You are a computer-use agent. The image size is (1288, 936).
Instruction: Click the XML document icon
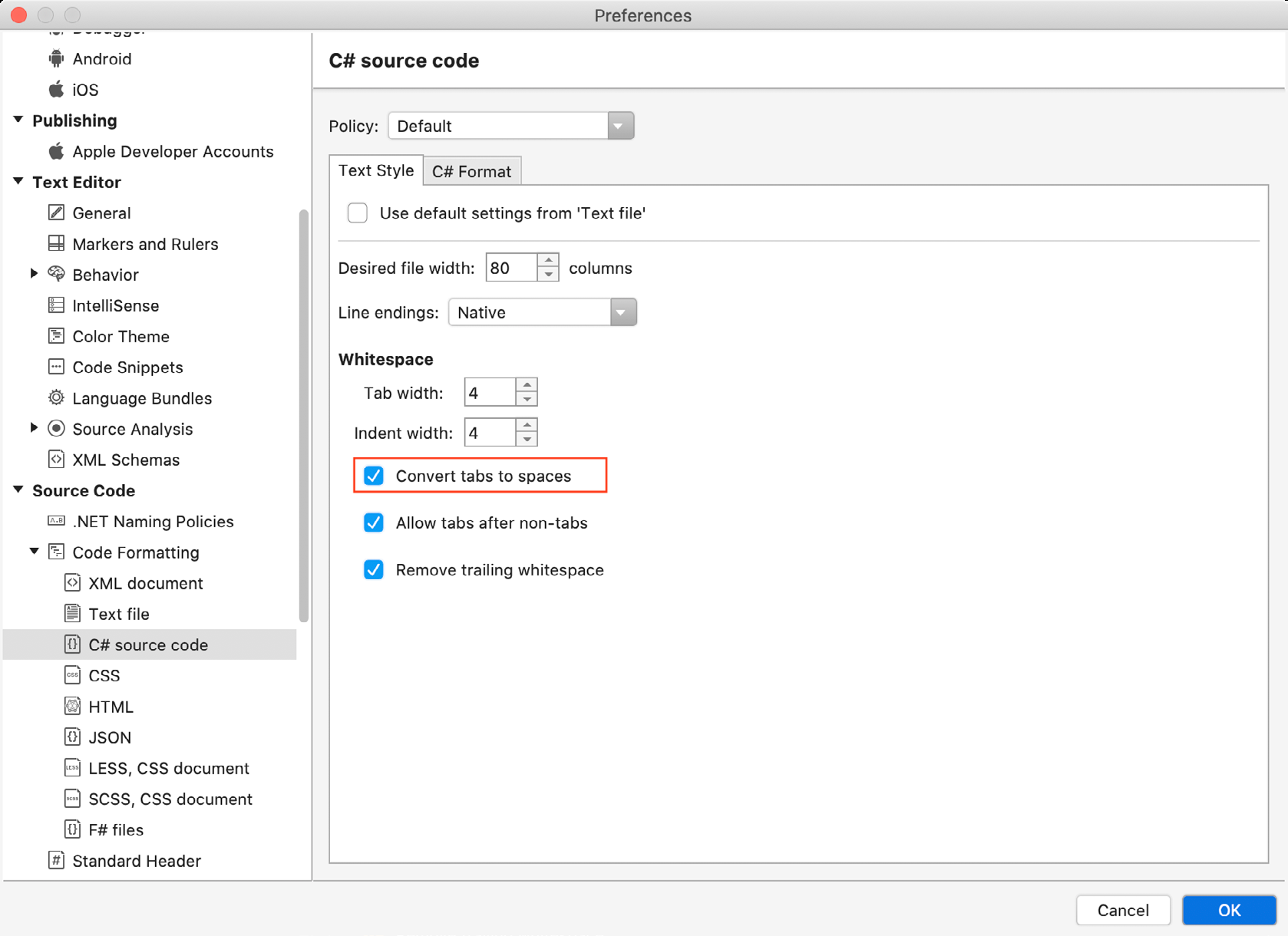[x=72, y=582]
